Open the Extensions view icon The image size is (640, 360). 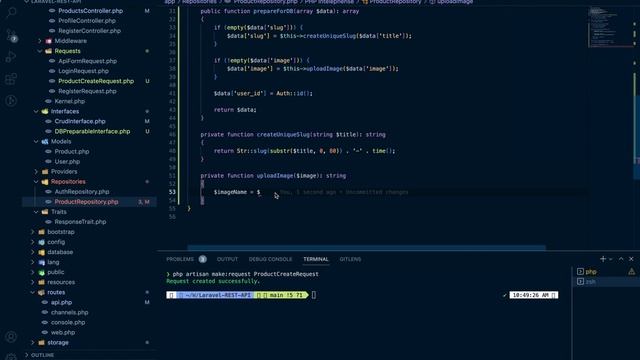coord(11,79)
